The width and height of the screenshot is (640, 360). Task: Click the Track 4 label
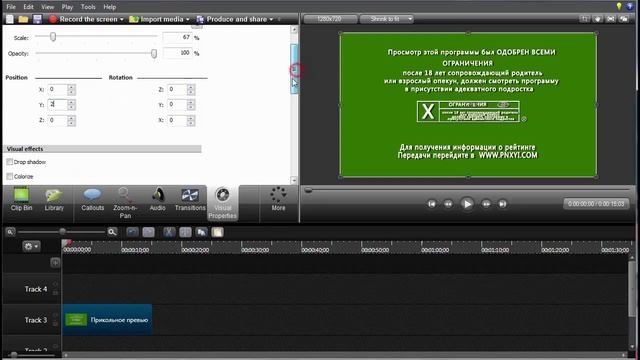tap(36, 289)
